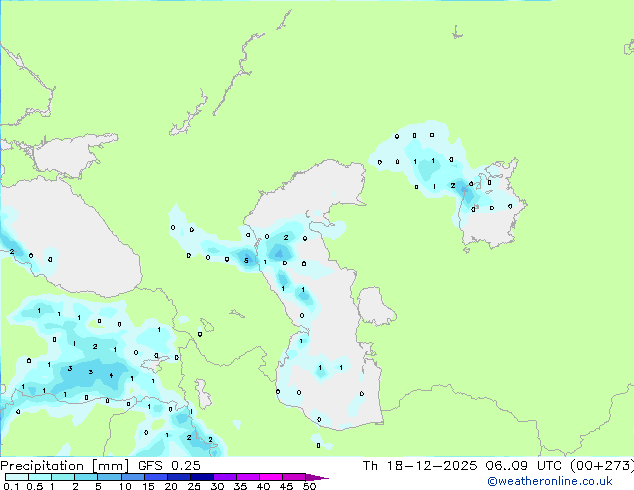This screenshot has width=634, height=490.
Task: Pick the 1–2 mm legend swatch
Action: (63, 477)
